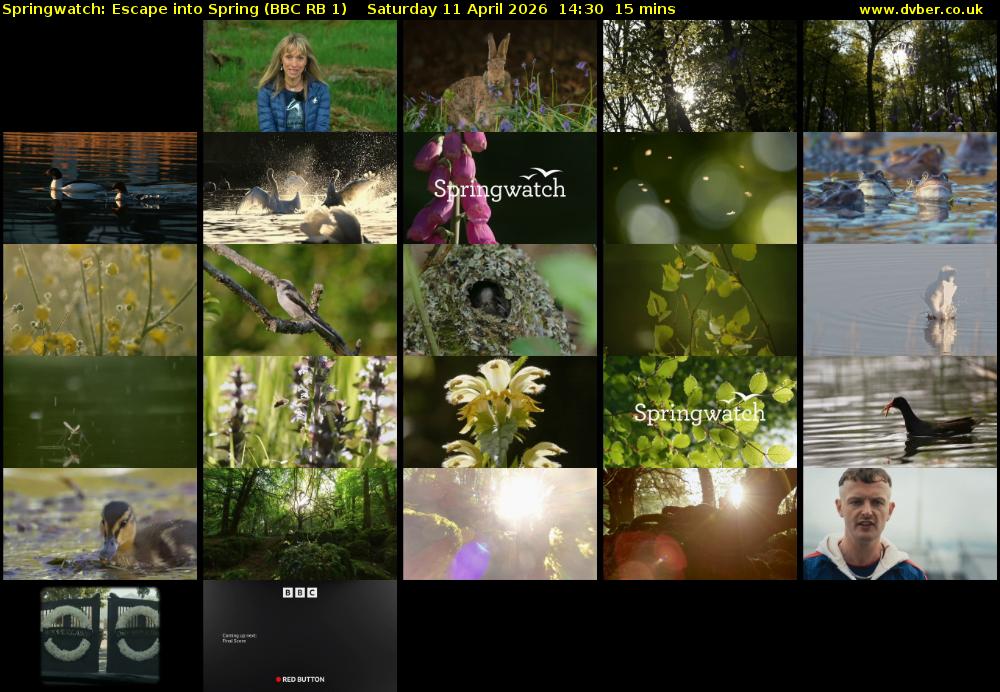
Task: Click the frogs in the pond thumbnail
Action: (899, 187)
